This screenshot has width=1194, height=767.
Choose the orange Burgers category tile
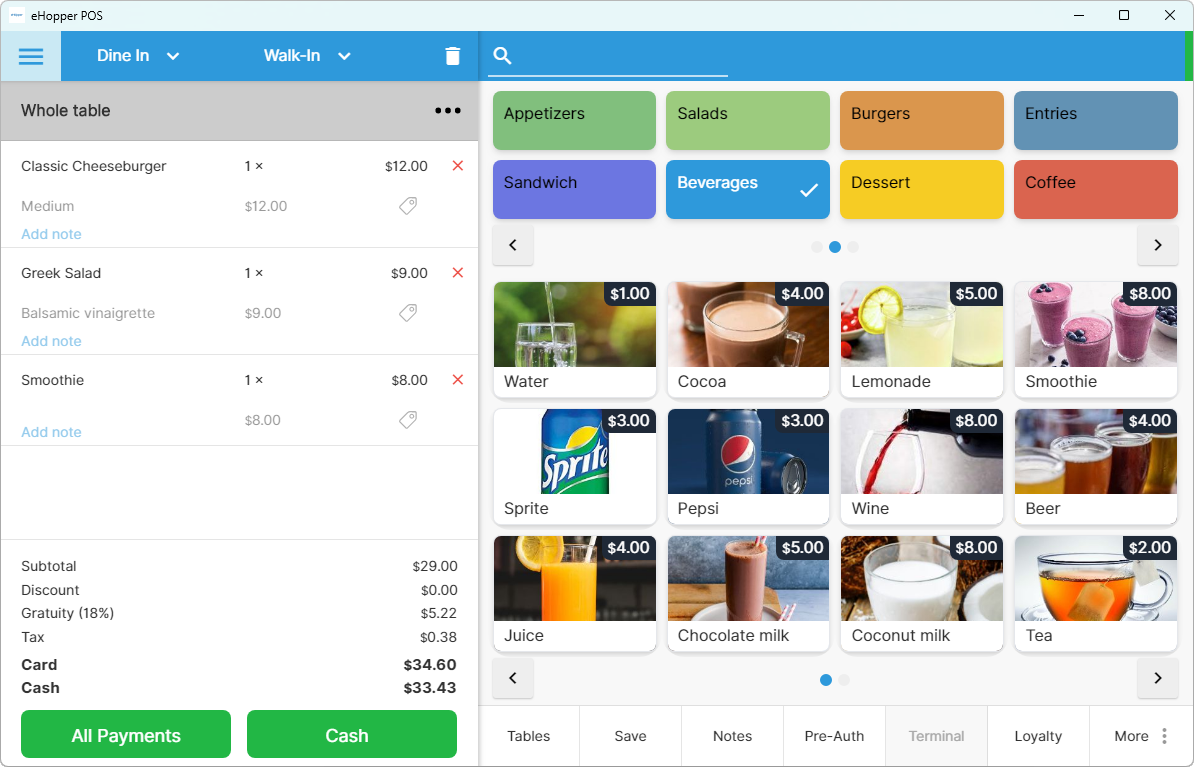[921, 120]
